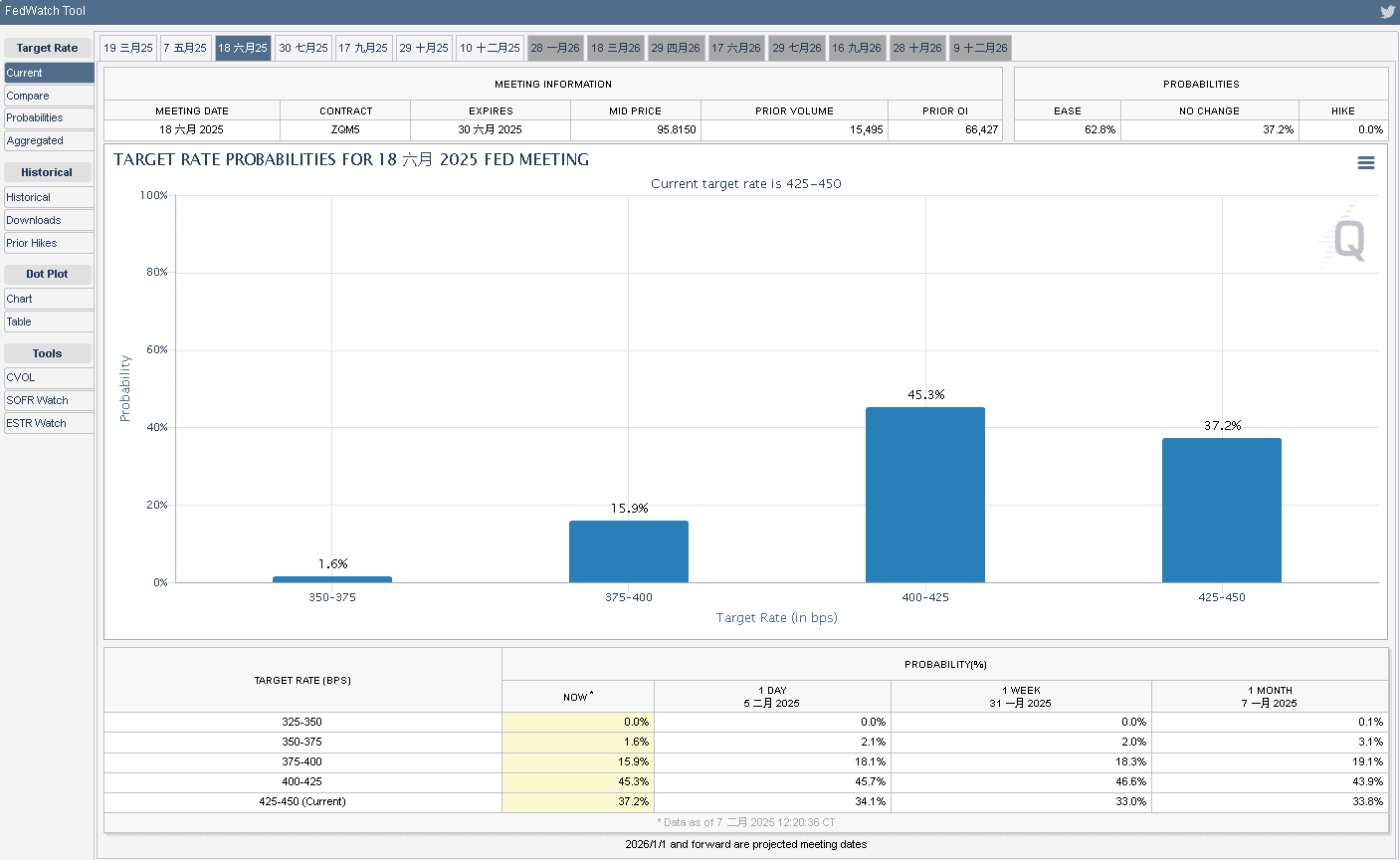
Task: Click the 1 DAY 5 二月 2025 column header
Action: 772,697
